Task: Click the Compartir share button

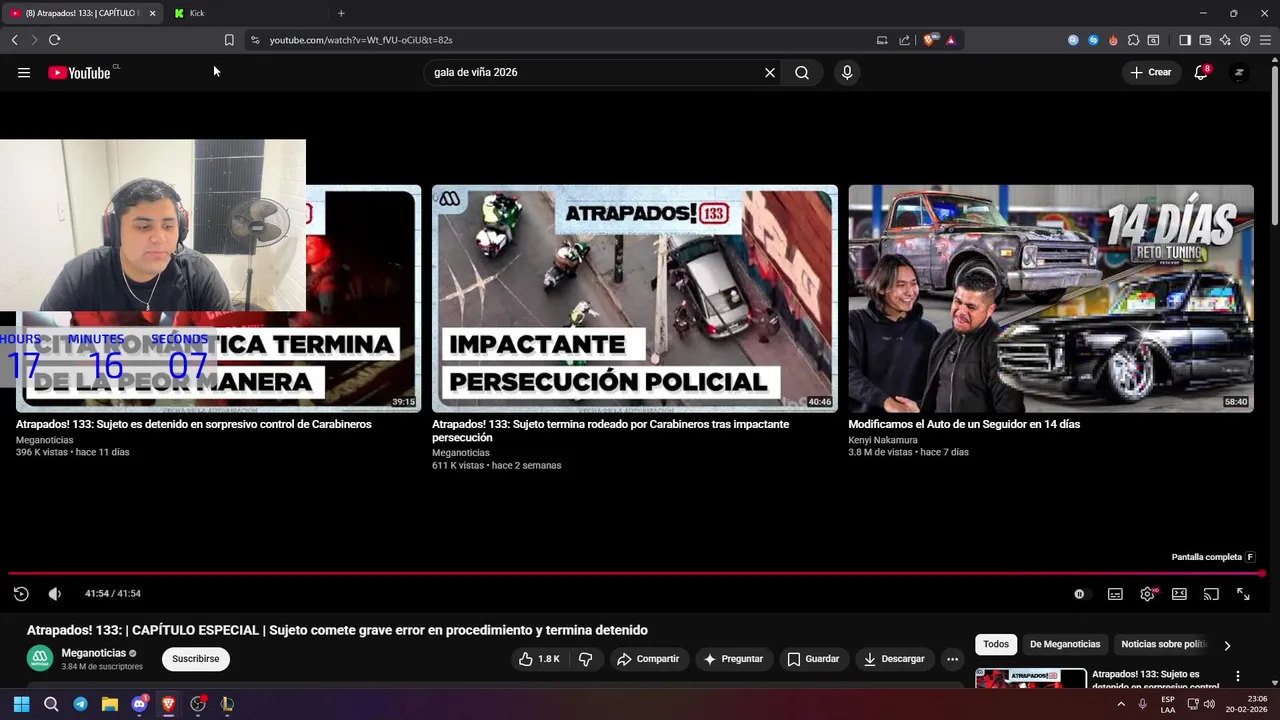Action: pyautogui.click(x=648, y=659)
